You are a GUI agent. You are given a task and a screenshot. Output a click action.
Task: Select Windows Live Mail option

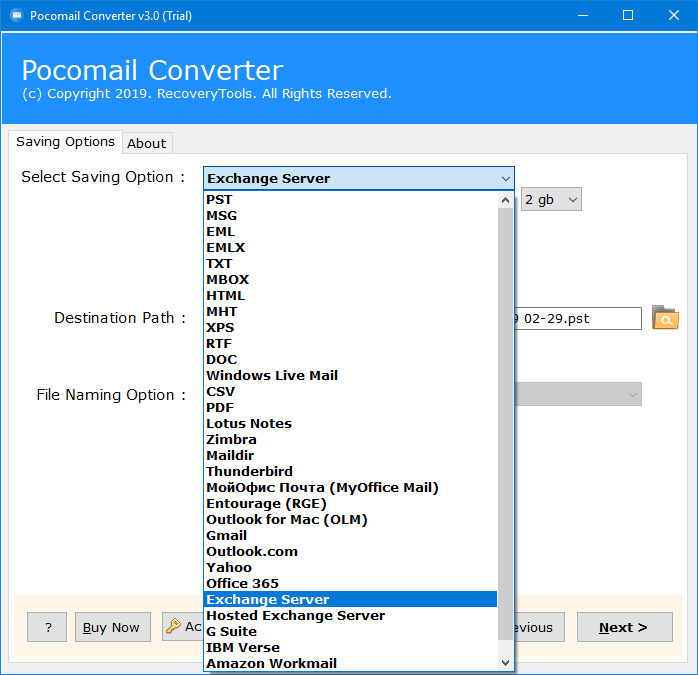pyautogui.click(x=351, y=375)
